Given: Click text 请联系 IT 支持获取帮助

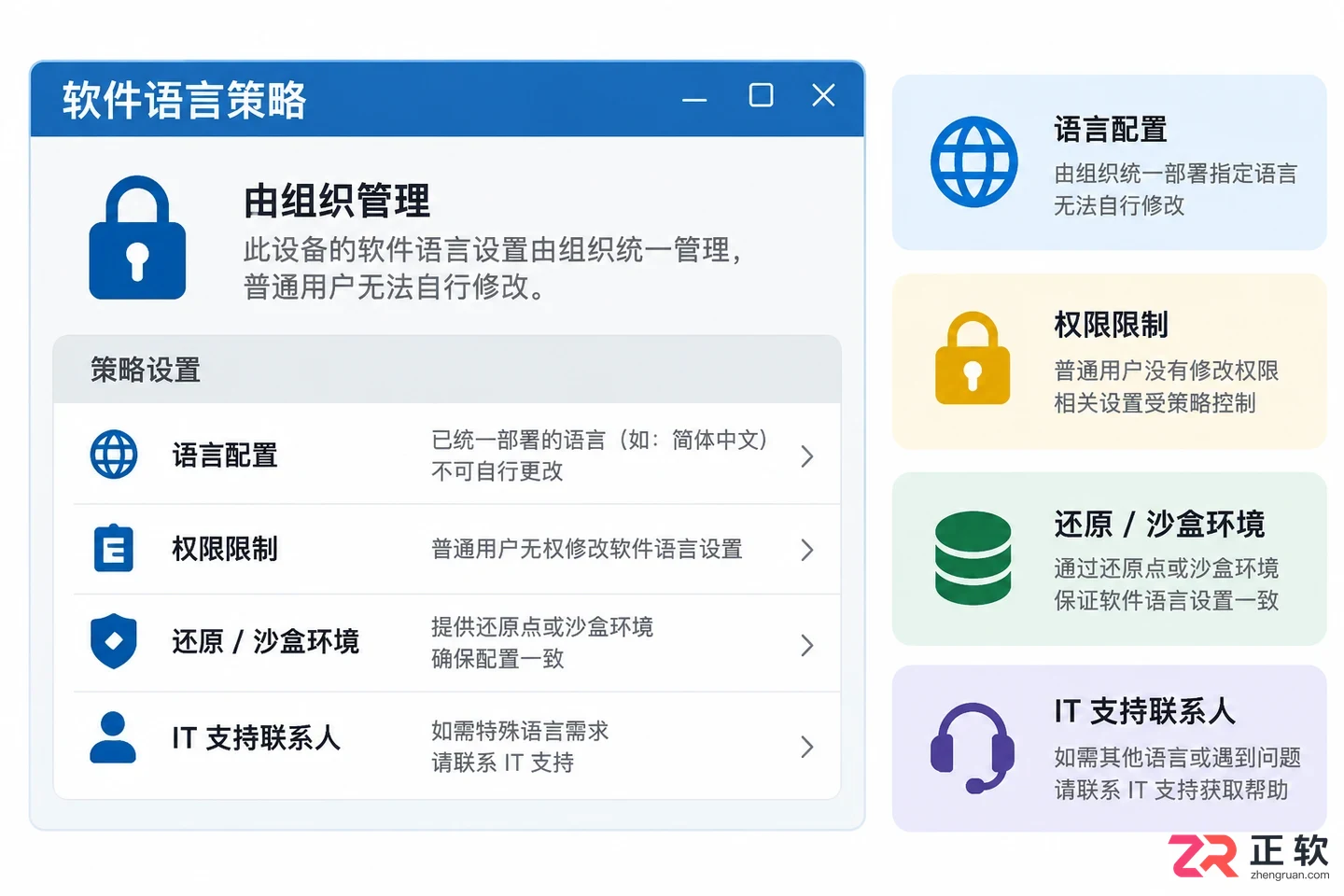Looking at the screenshot, I should point(1171,790).
